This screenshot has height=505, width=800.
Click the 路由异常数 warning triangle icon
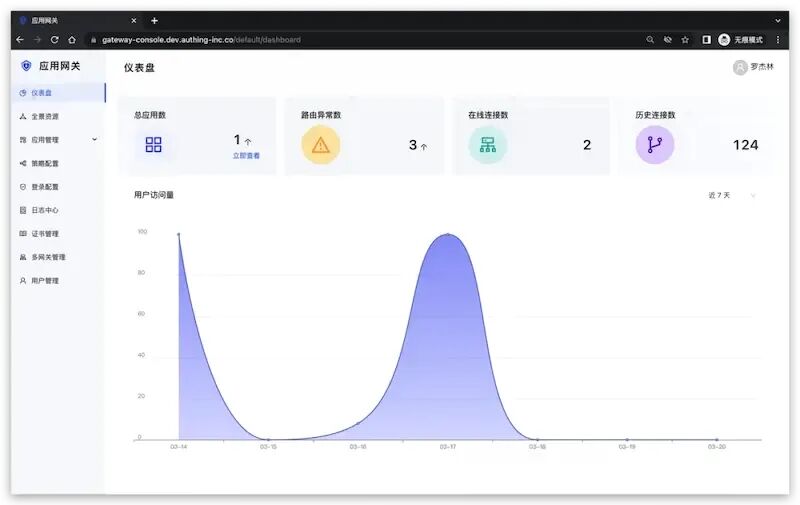(x=320, y=145)
